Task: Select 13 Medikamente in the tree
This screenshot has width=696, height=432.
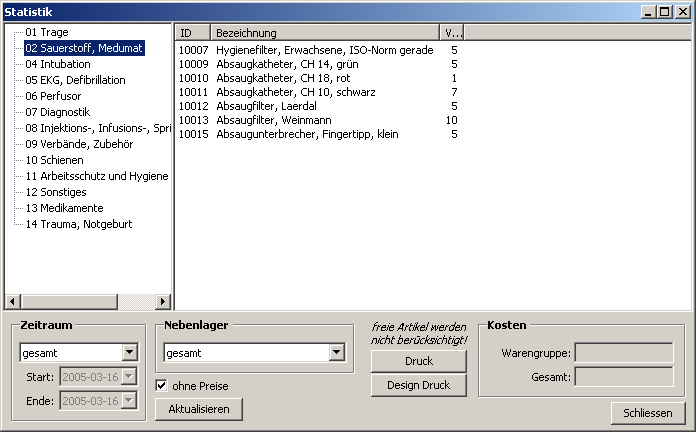Action: click(65, 208)
